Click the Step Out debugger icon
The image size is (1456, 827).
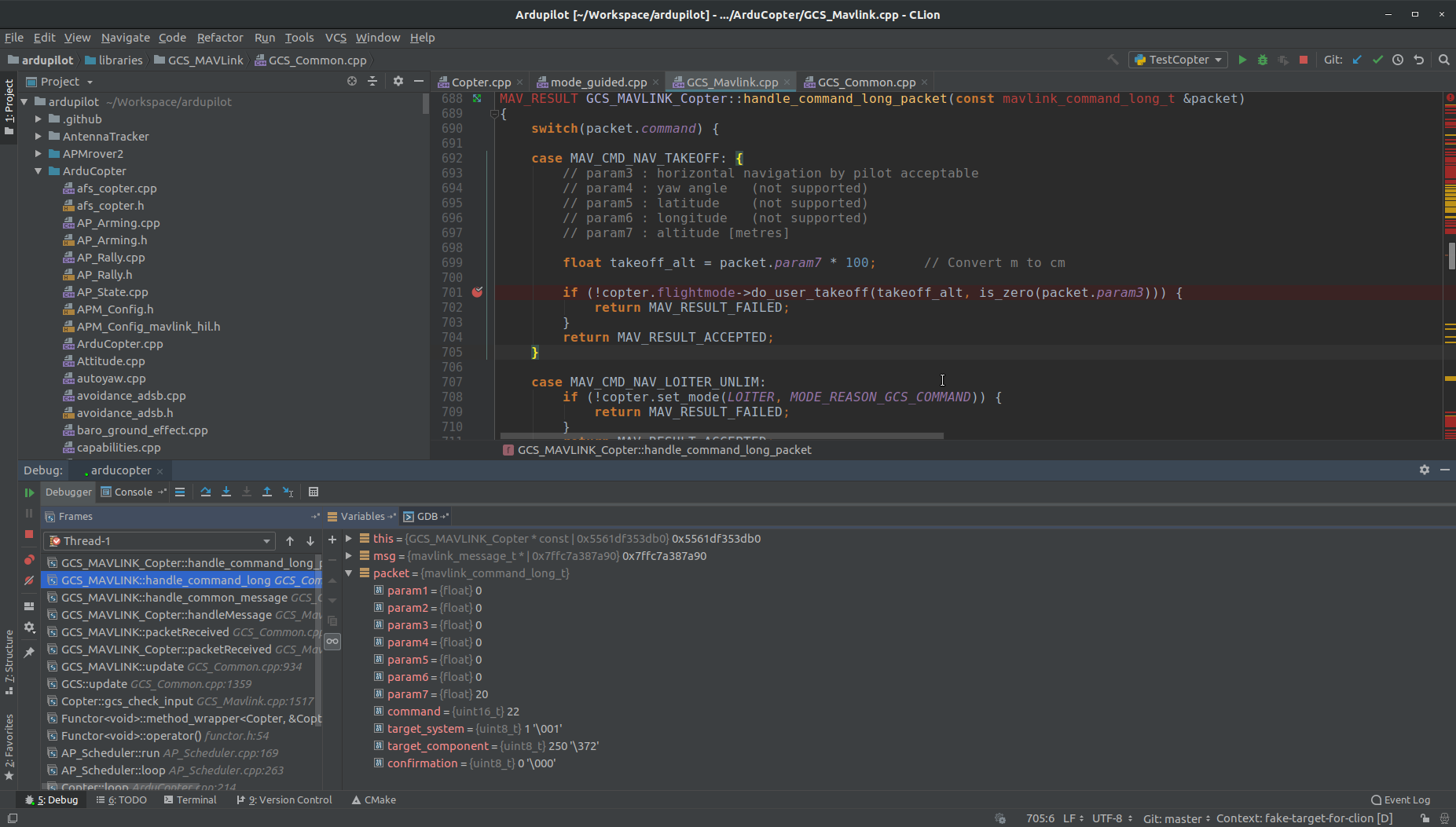(x=267, y=492)
